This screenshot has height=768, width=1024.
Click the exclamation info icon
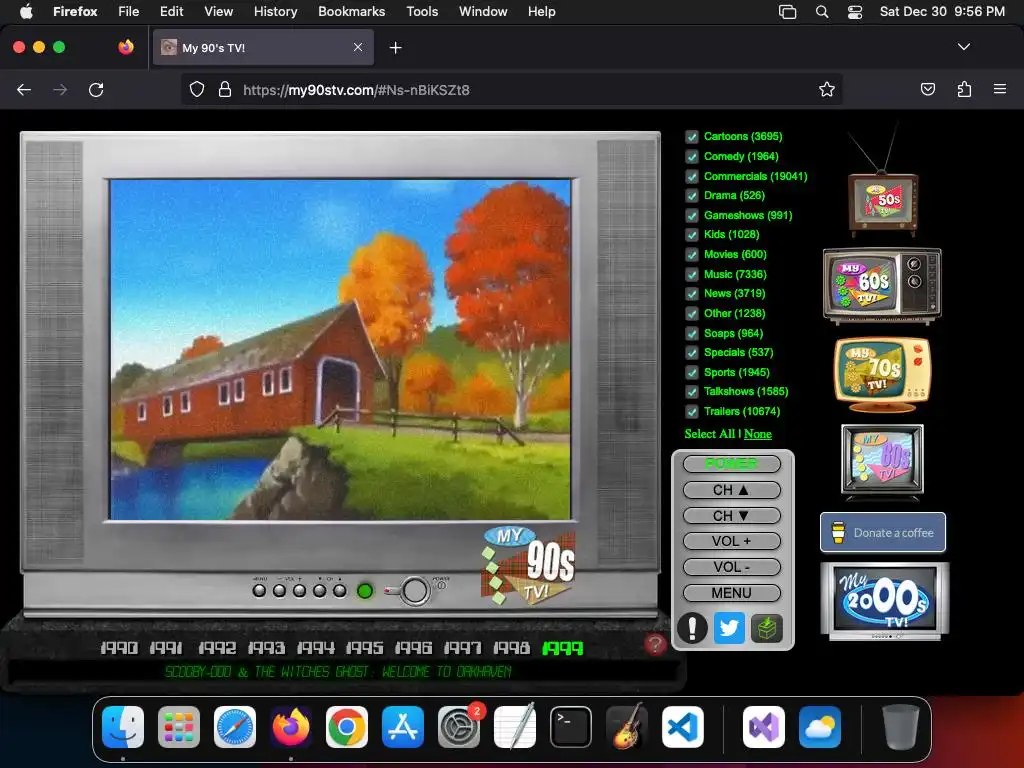click(692, 628)
